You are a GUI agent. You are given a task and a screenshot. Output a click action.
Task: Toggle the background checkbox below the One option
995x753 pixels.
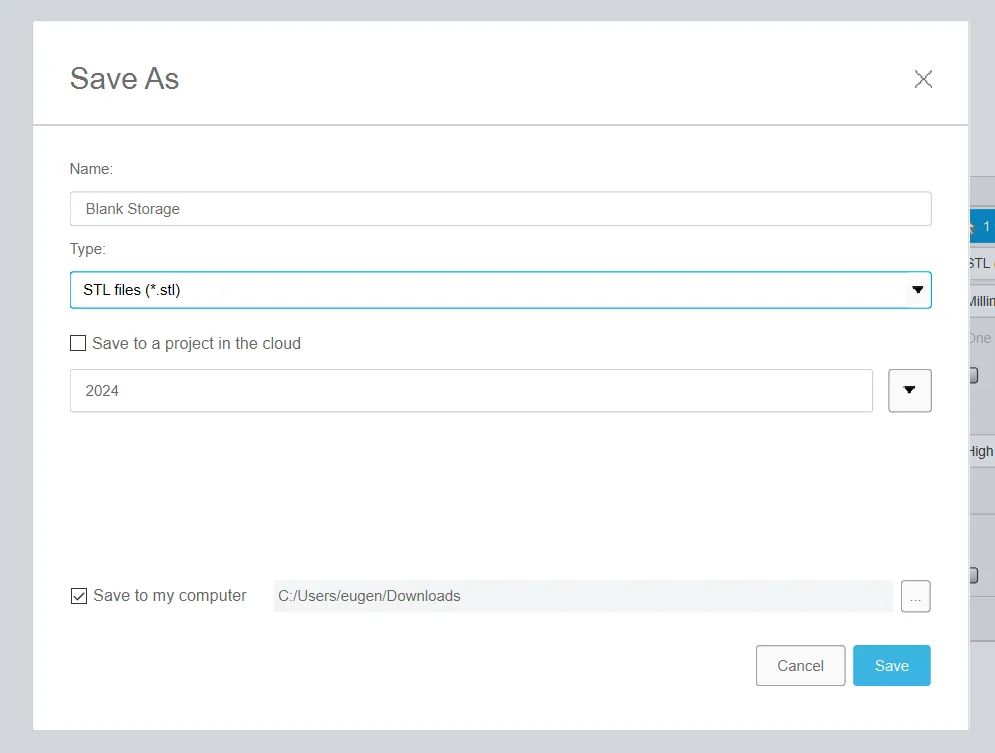pos(973,376)
